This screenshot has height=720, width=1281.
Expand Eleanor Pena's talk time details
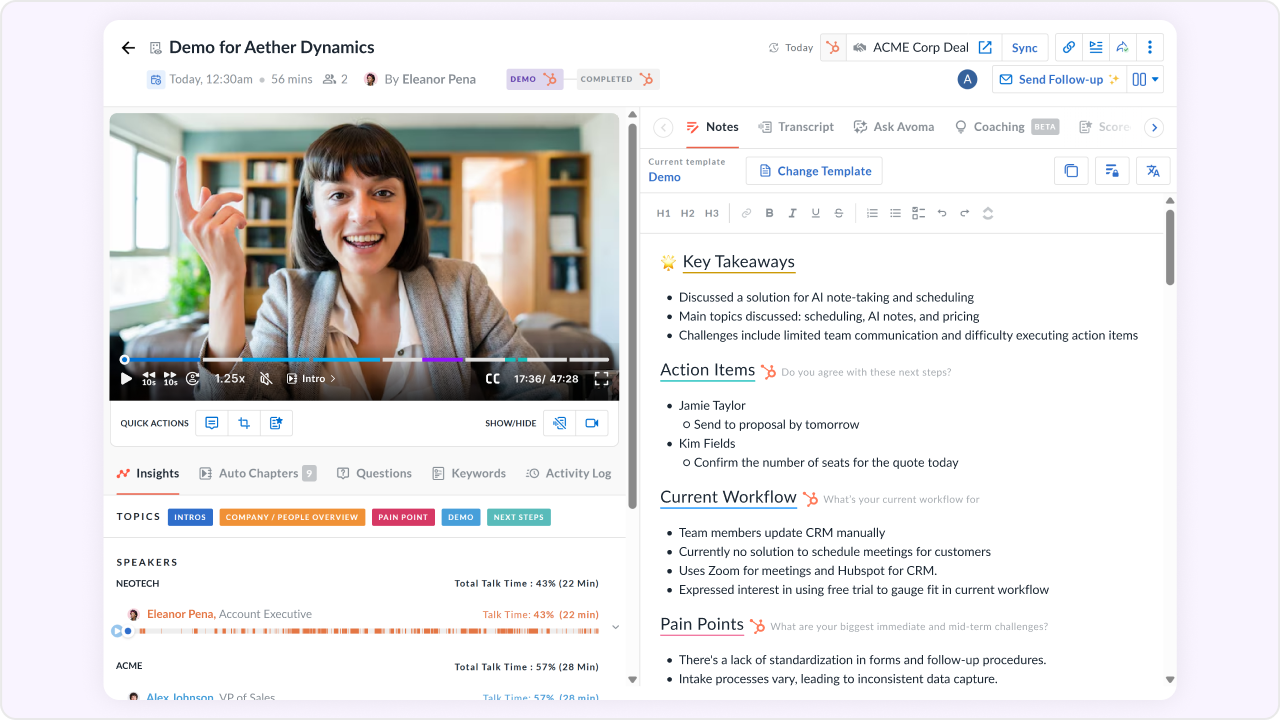[615, 627]
